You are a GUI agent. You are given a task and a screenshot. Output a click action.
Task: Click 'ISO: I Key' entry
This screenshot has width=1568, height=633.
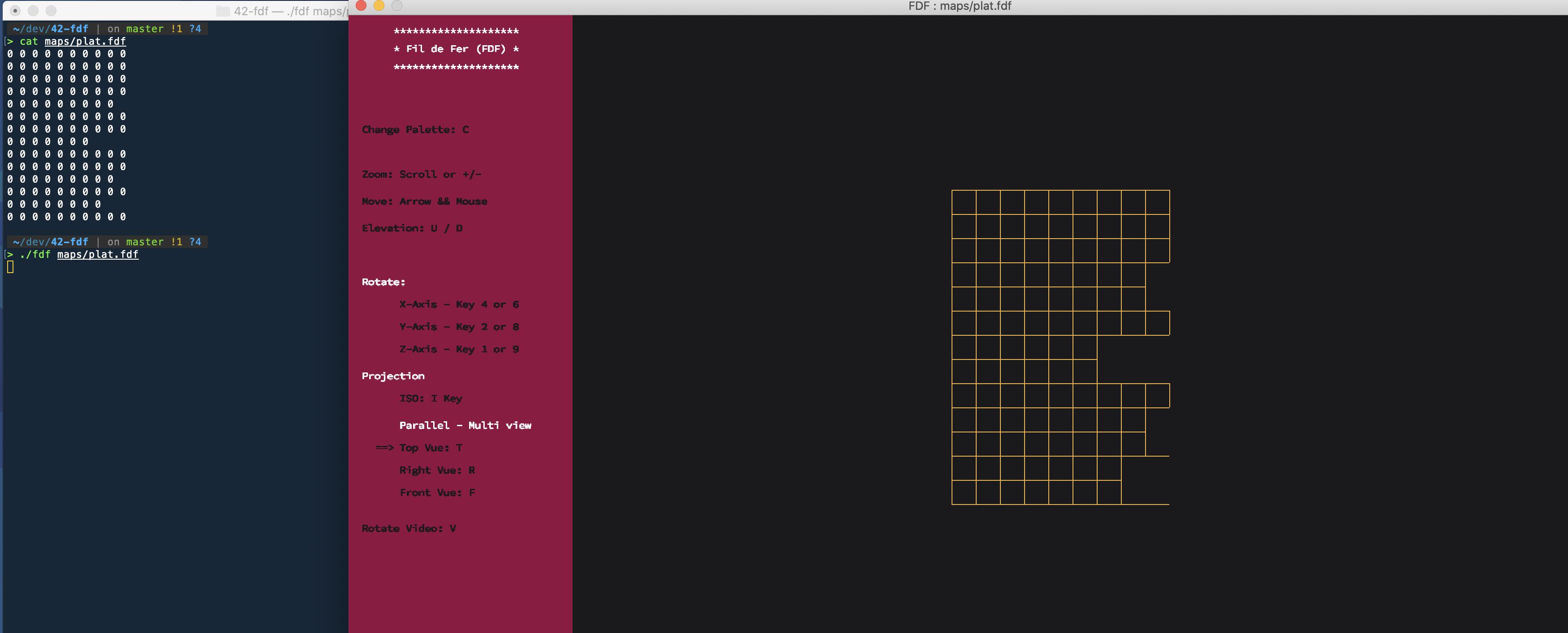[431, 398]
